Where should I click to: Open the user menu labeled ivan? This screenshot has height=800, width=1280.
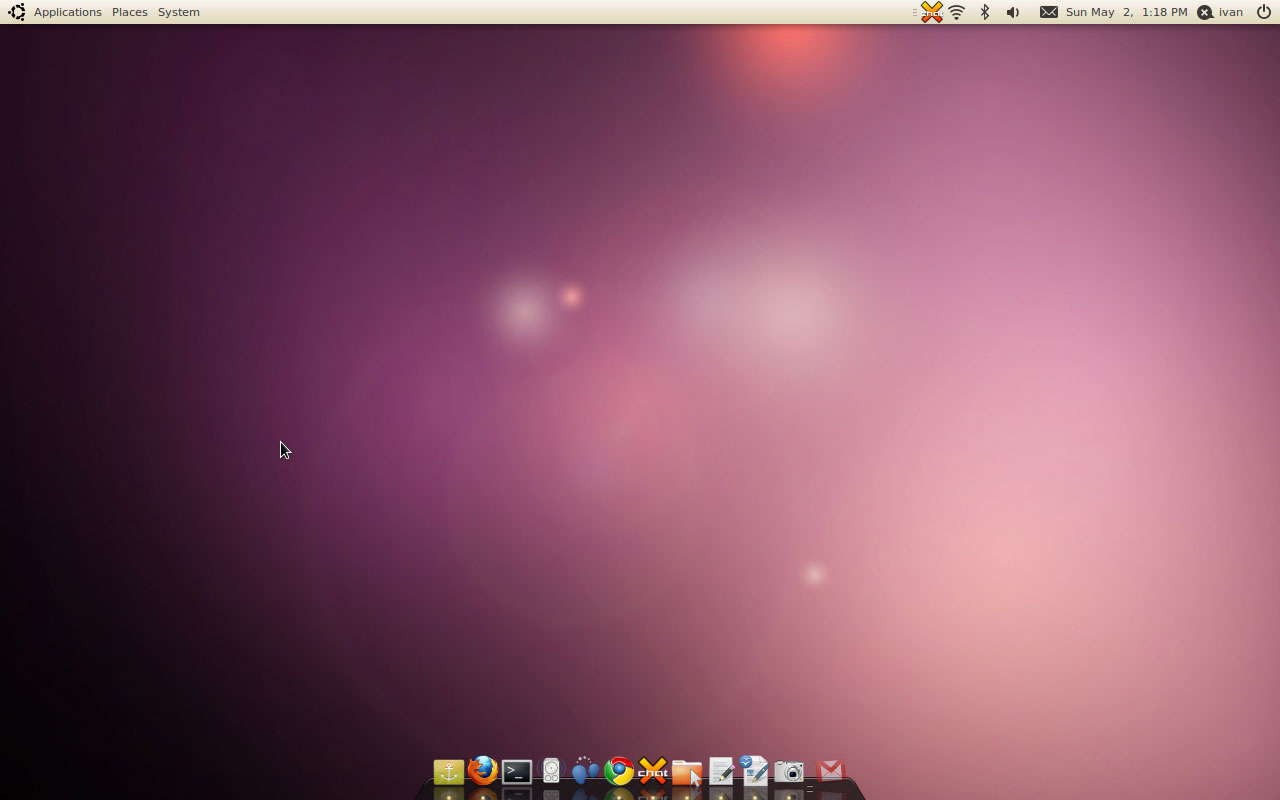click(x=1219, y=12)
